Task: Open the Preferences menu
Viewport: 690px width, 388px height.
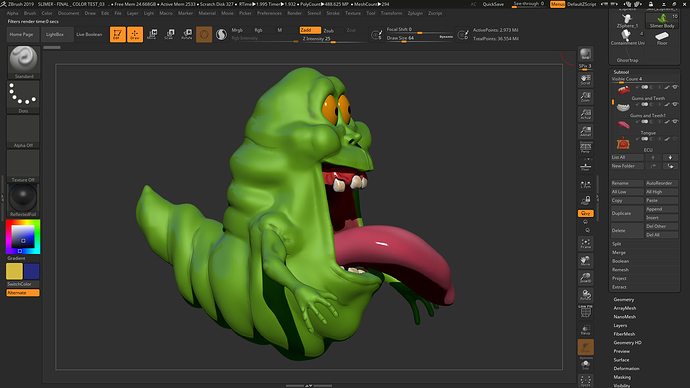Action: 269,13
